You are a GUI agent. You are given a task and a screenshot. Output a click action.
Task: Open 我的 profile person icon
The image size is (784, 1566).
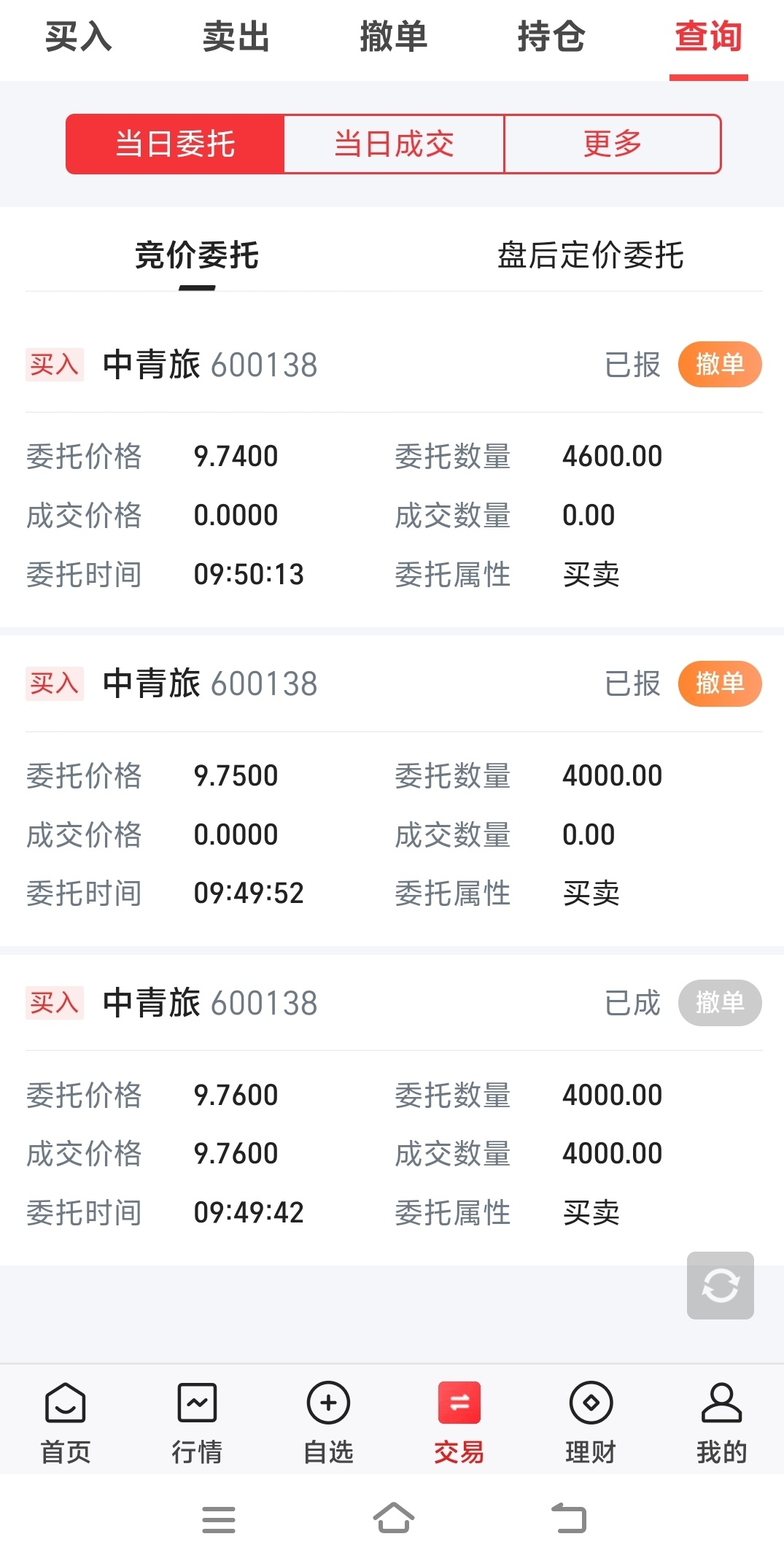point(721,1403)
